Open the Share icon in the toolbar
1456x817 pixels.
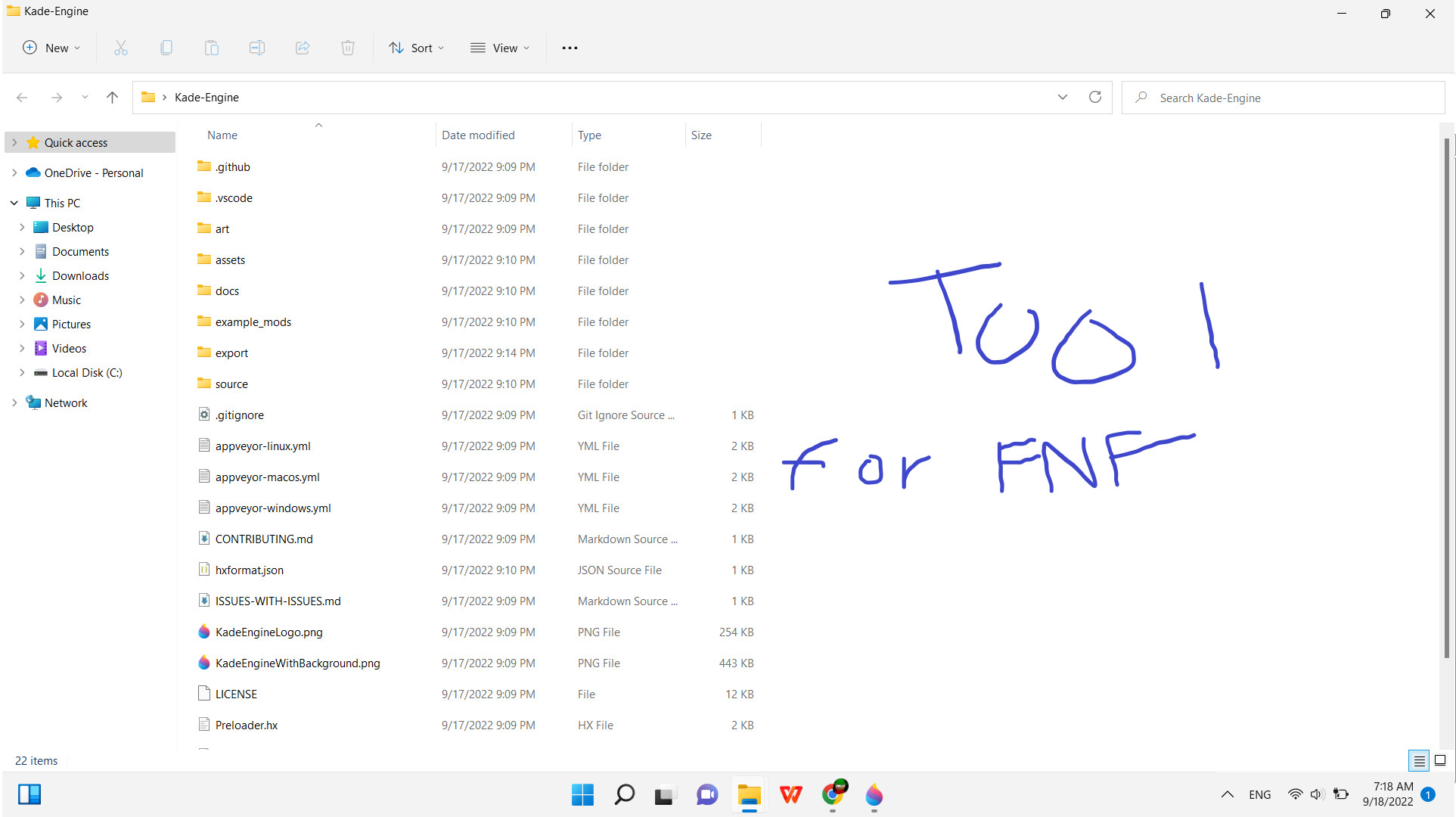click(302, 47)
